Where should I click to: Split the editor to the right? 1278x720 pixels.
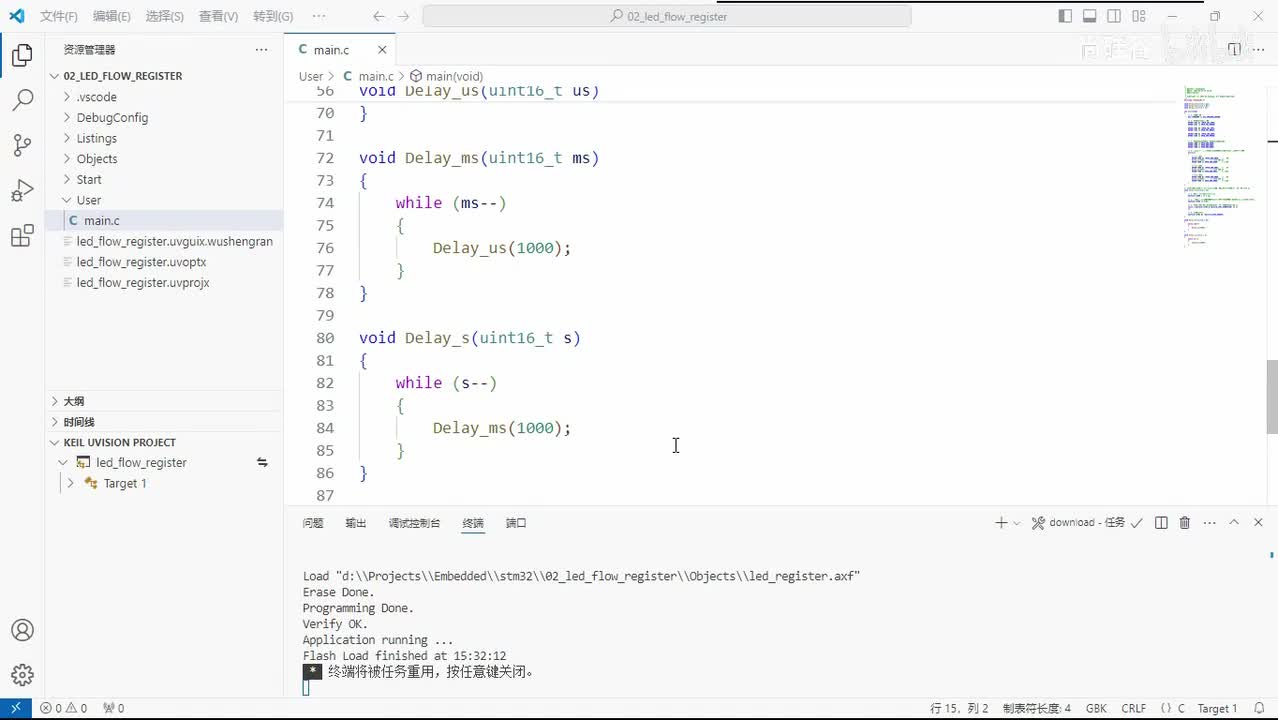[1234, 49]
